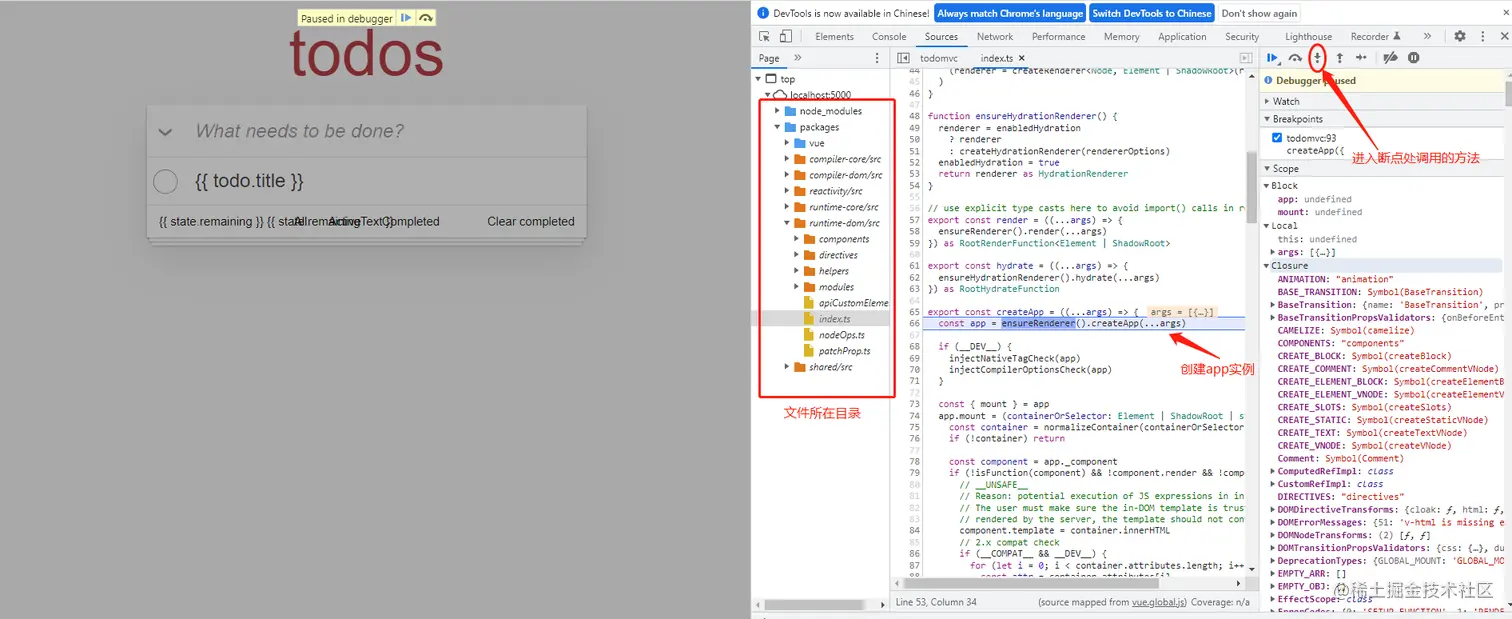Expand the reactivity/src folder
Image resolution: width=1512 pixels, height=619 pixels.
click(x=788, y=191)
